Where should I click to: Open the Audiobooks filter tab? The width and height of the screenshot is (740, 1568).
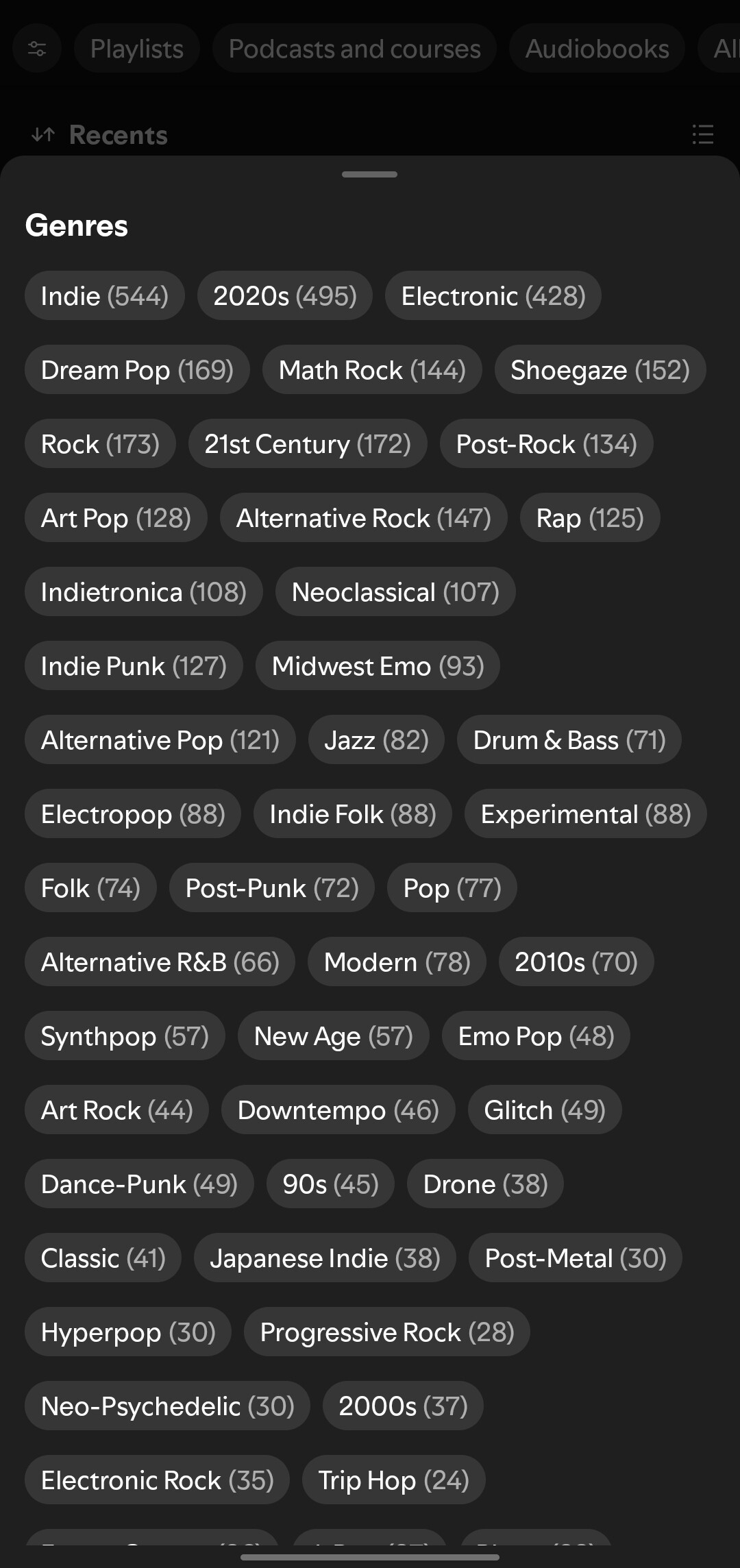[597, 49]
